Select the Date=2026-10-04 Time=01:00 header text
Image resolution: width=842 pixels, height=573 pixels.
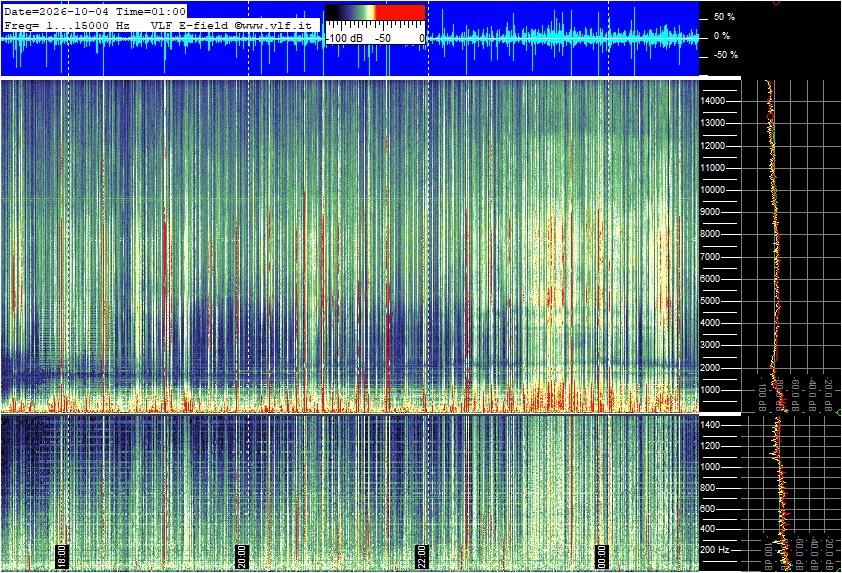95,11
